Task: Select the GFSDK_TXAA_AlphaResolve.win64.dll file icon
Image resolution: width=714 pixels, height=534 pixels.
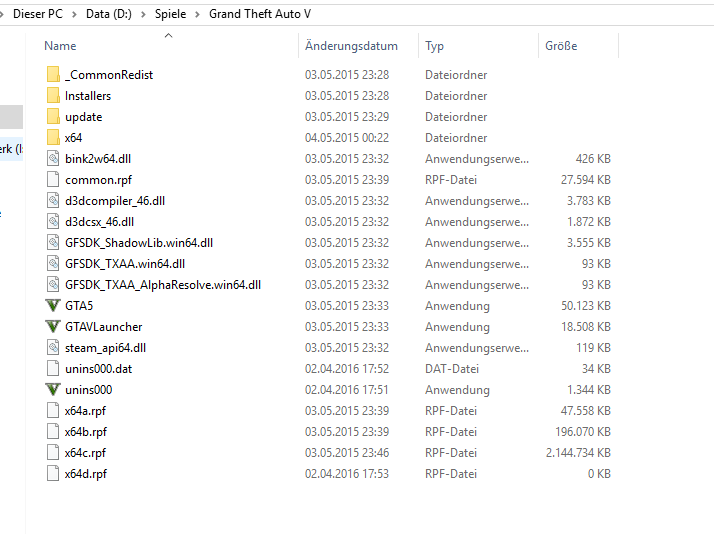Action: 53,284
